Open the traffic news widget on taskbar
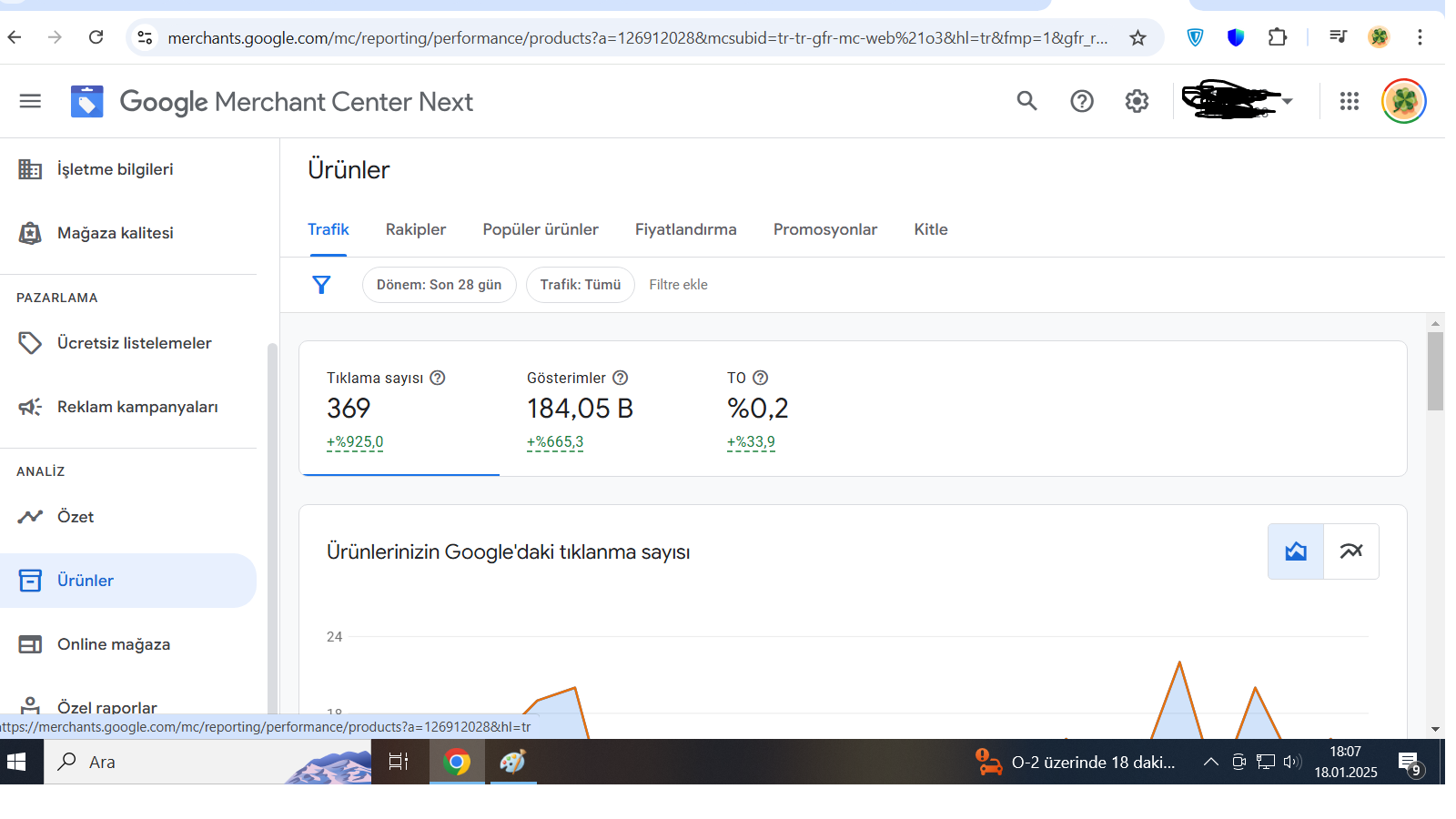 point(1076,762)
